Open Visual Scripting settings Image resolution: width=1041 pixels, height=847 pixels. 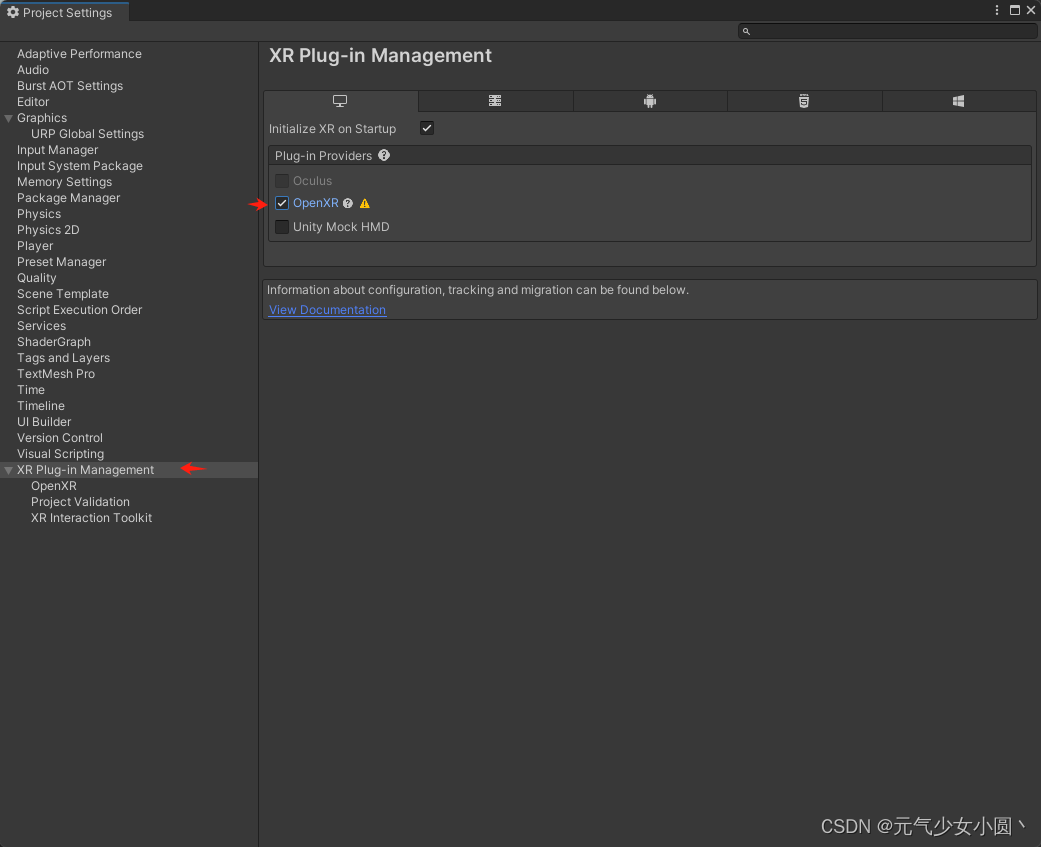[x=60, y=454]
